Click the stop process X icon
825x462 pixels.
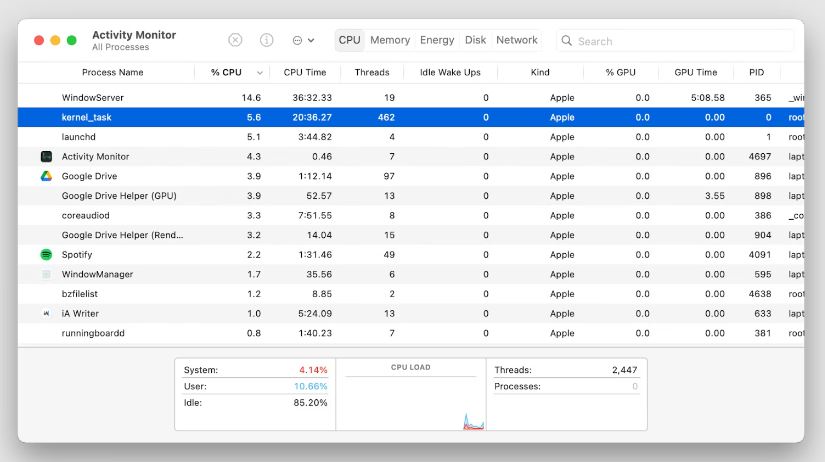coord(235,40)
